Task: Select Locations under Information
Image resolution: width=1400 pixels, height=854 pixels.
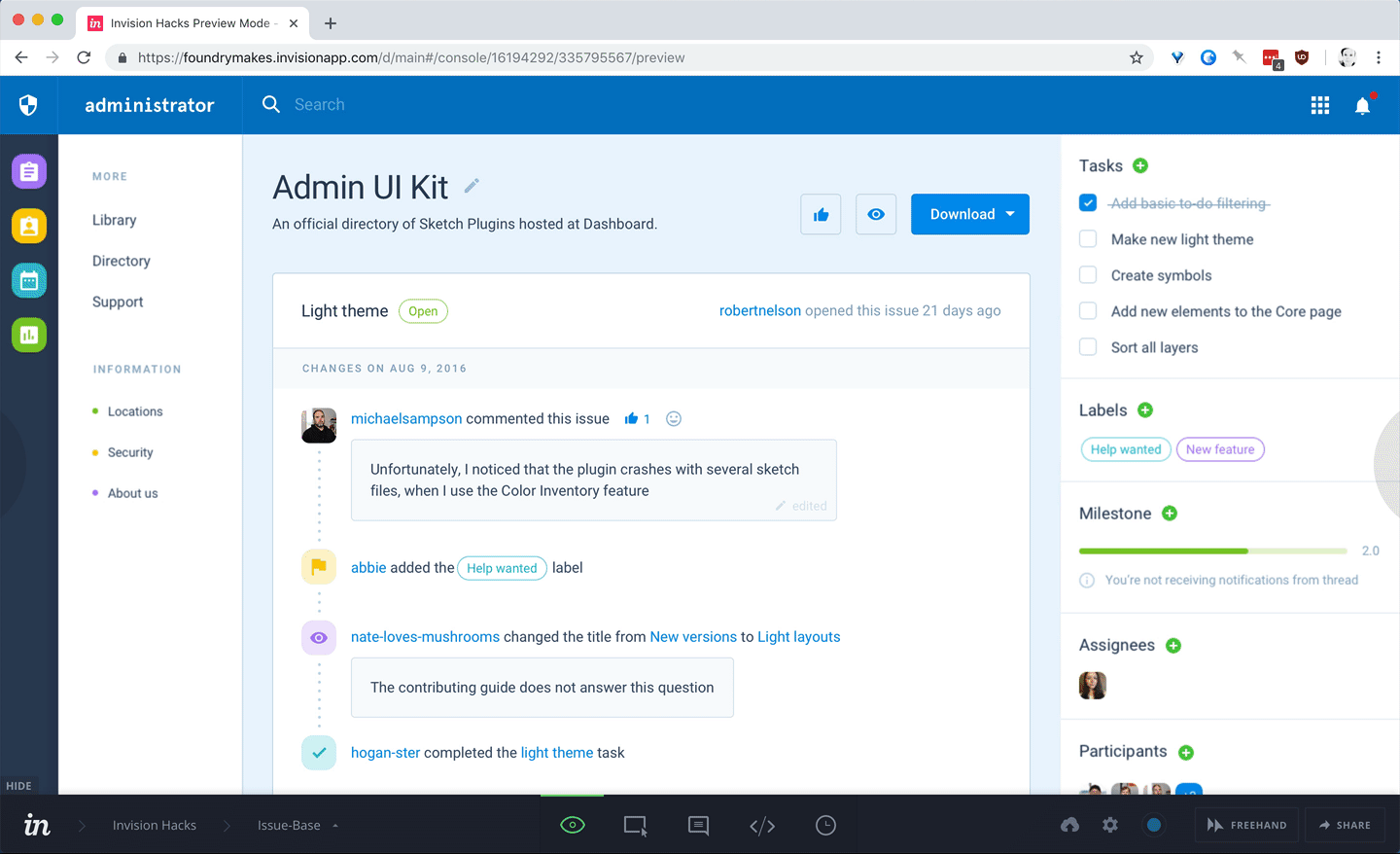Action: 135,411
